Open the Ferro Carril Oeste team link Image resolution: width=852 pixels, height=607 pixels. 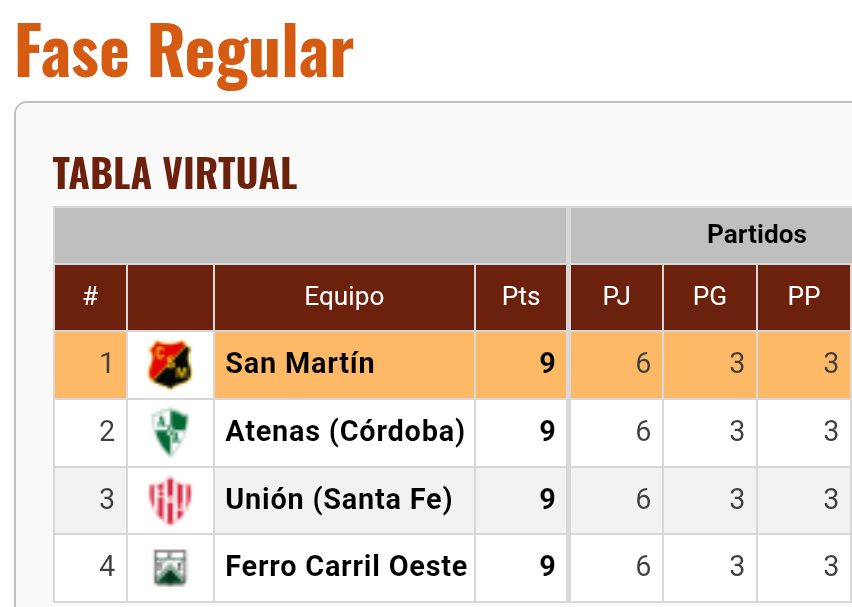tap(346, 566)
